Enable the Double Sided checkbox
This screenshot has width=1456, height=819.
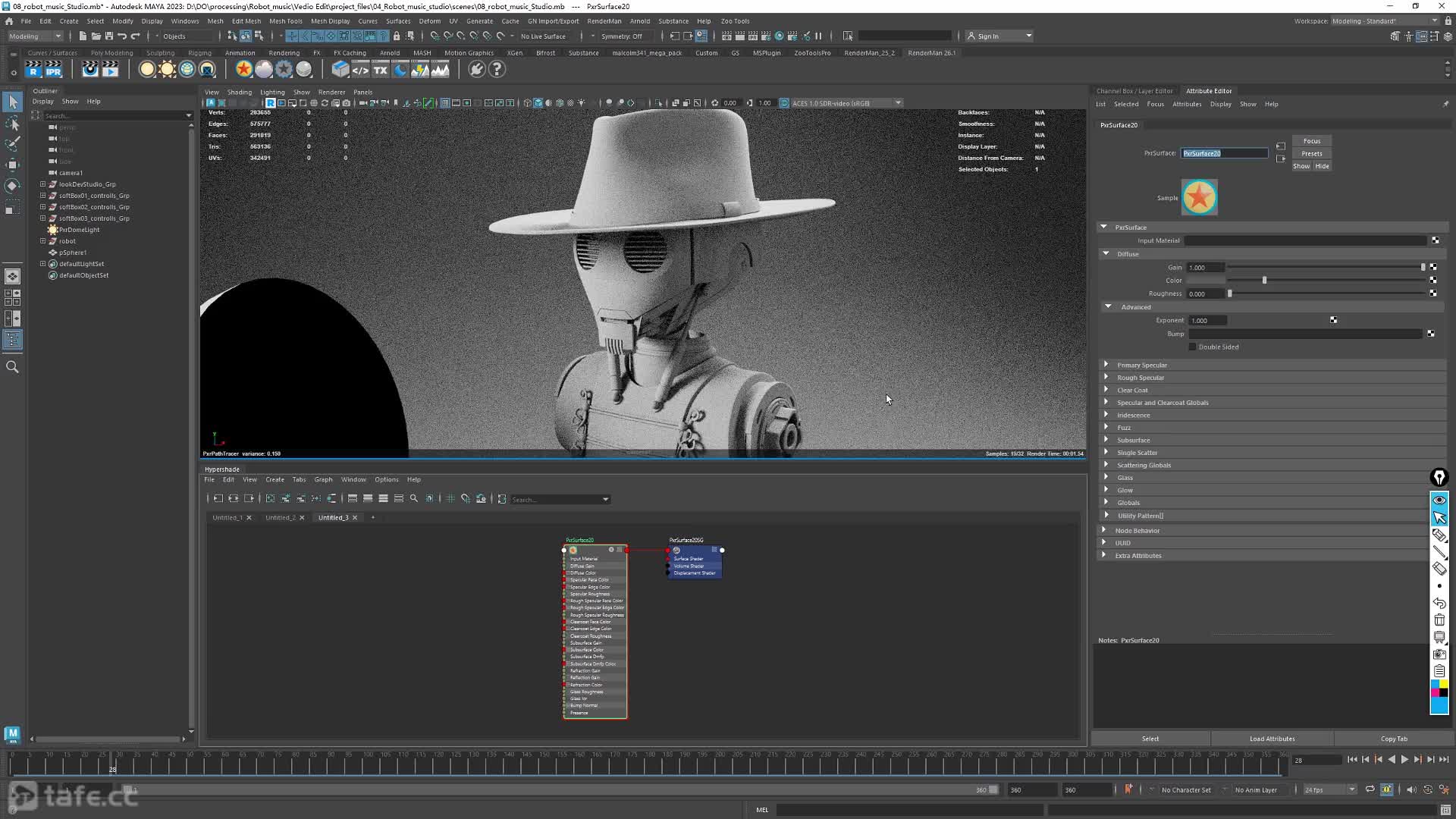click(1192, 347)
